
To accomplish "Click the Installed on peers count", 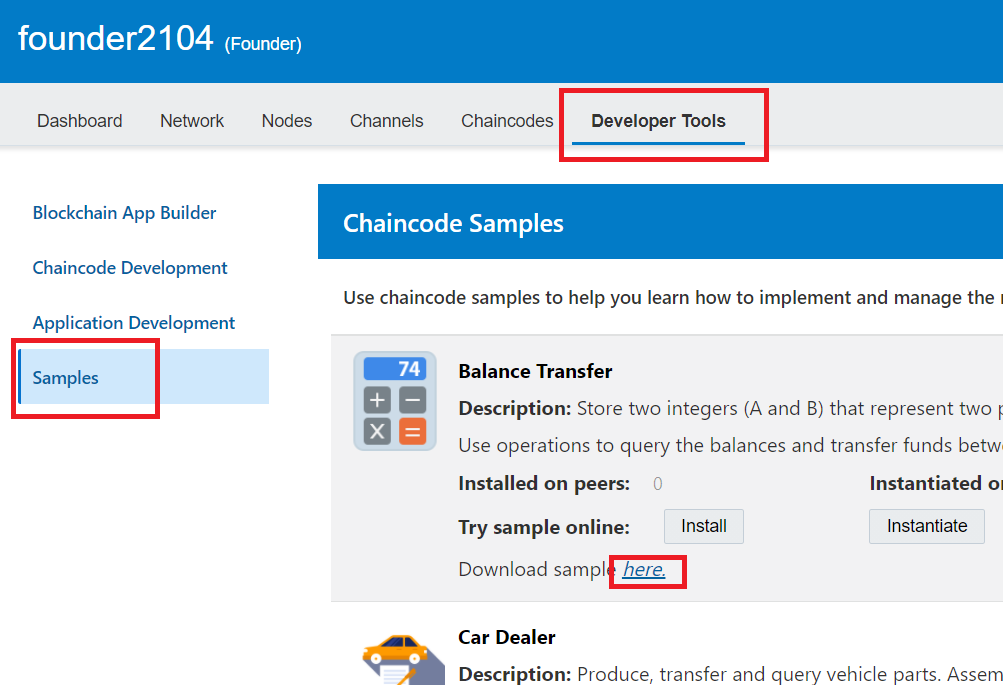I will pos(657,484).
